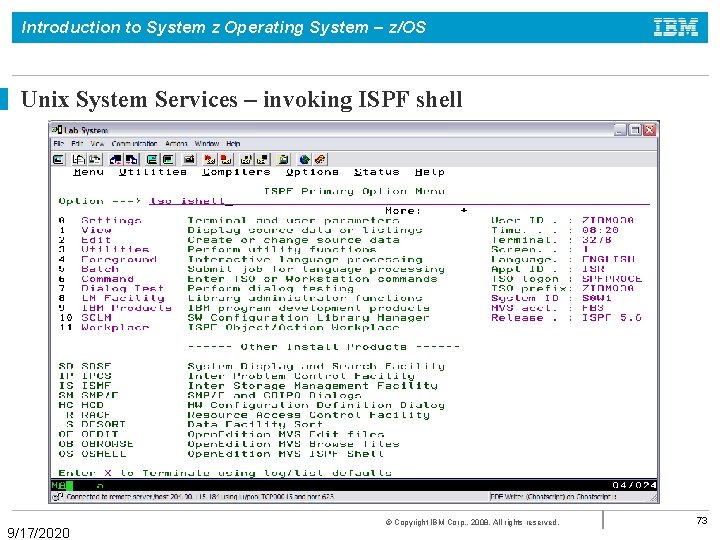Open the Display setup toolbar icon
The image size is (720, 540).
click(152, 159)
